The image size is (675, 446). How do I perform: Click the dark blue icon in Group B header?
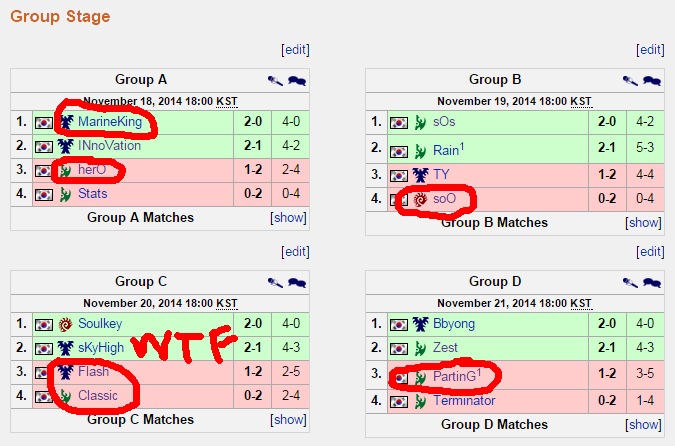[652, 81]
